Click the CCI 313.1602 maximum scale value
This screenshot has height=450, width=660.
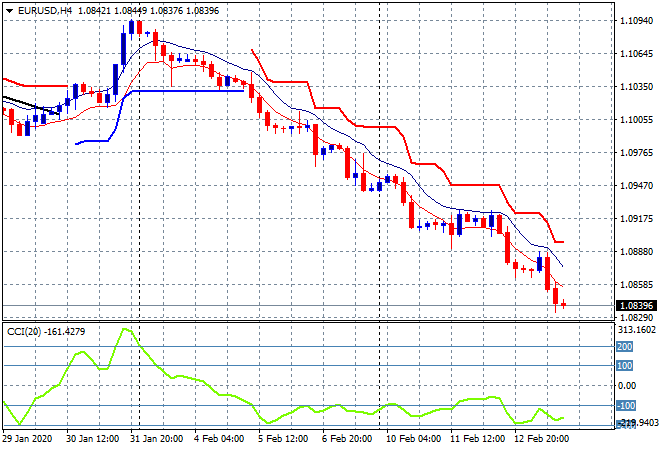click(x=636, y=329)
